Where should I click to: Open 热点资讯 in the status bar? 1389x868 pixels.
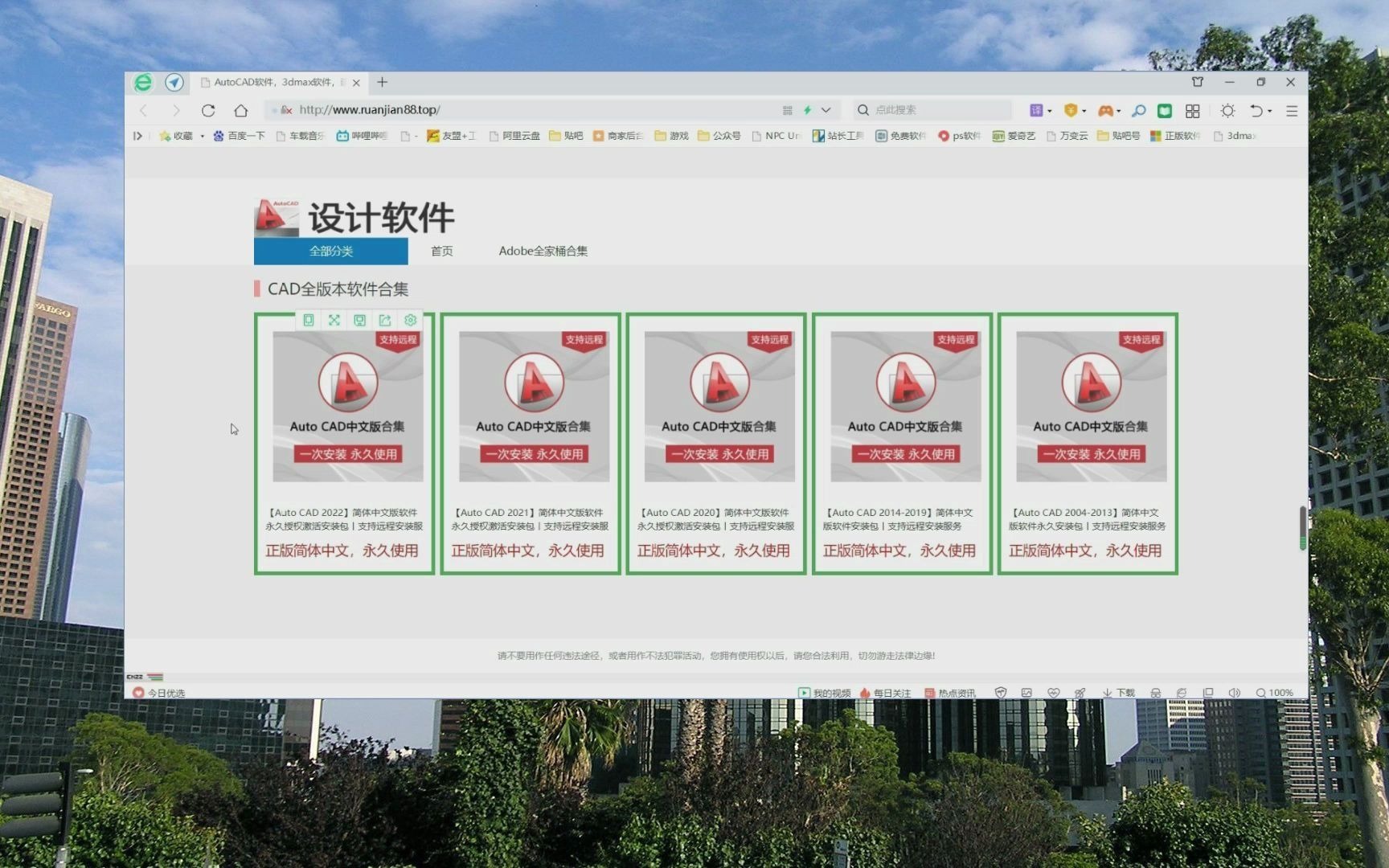pos(950,693)
